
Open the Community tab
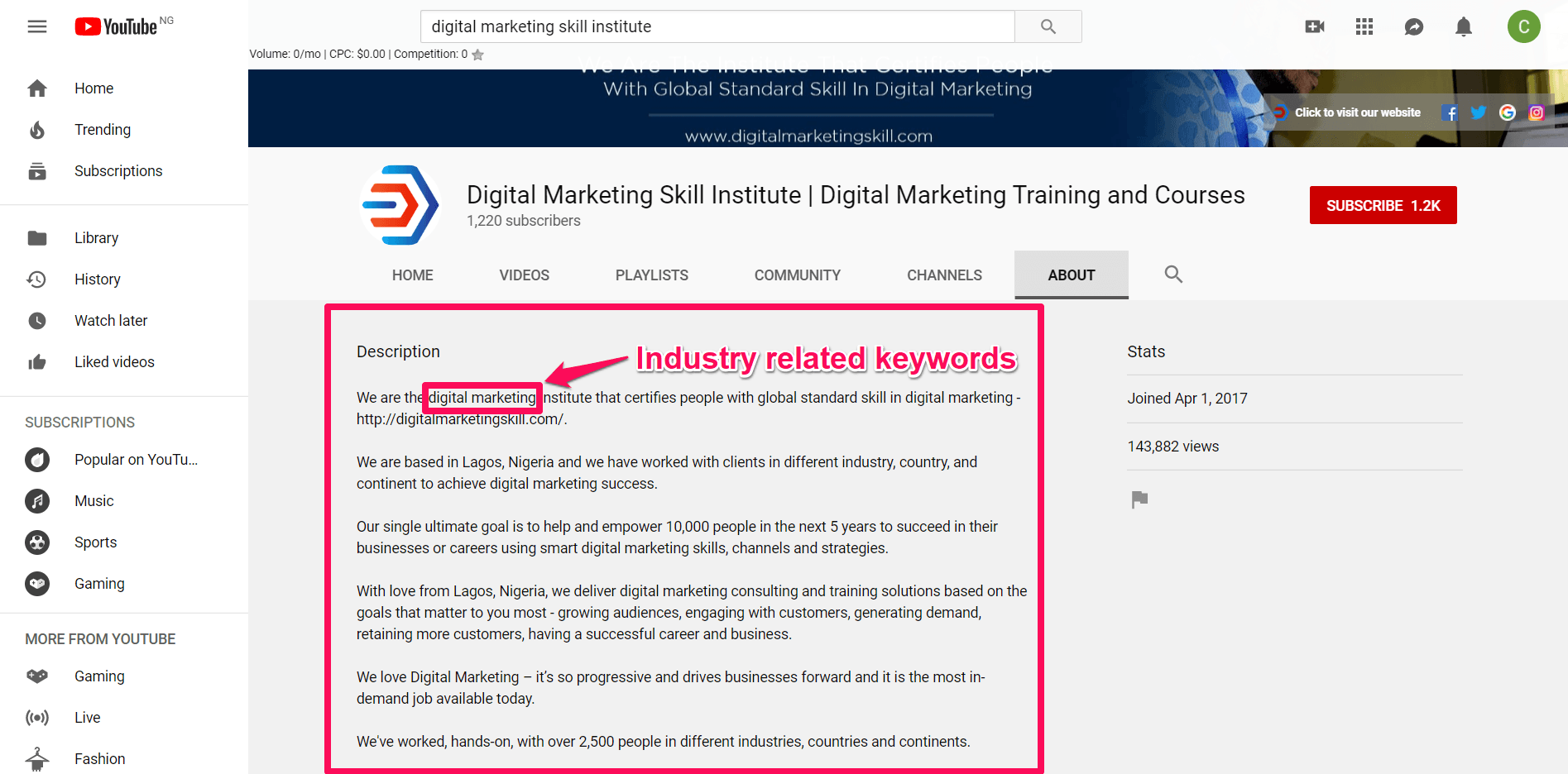tap(797, 275)
